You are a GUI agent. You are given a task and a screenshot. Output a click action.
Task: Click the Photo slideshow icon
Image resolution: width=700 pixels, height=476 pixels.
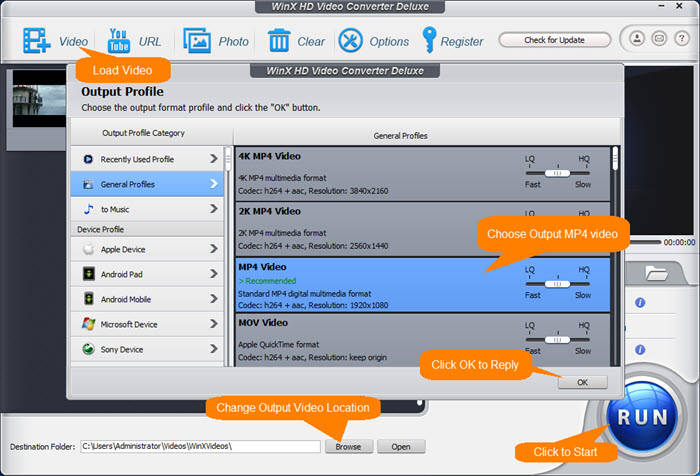[x=197, y=41]
